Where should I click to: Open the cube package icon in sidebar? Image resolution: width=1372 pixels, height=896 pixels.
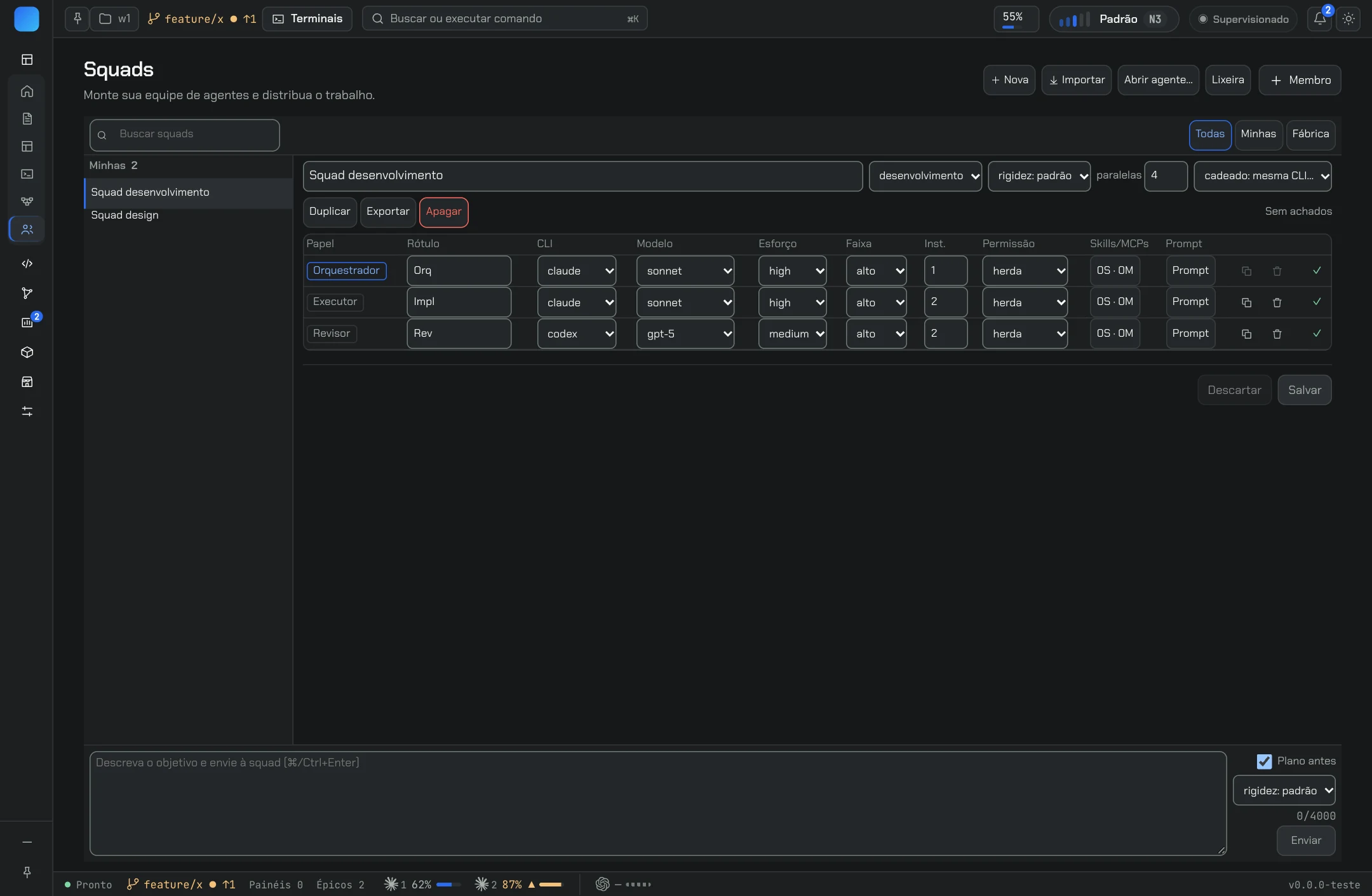coord(27,352)
